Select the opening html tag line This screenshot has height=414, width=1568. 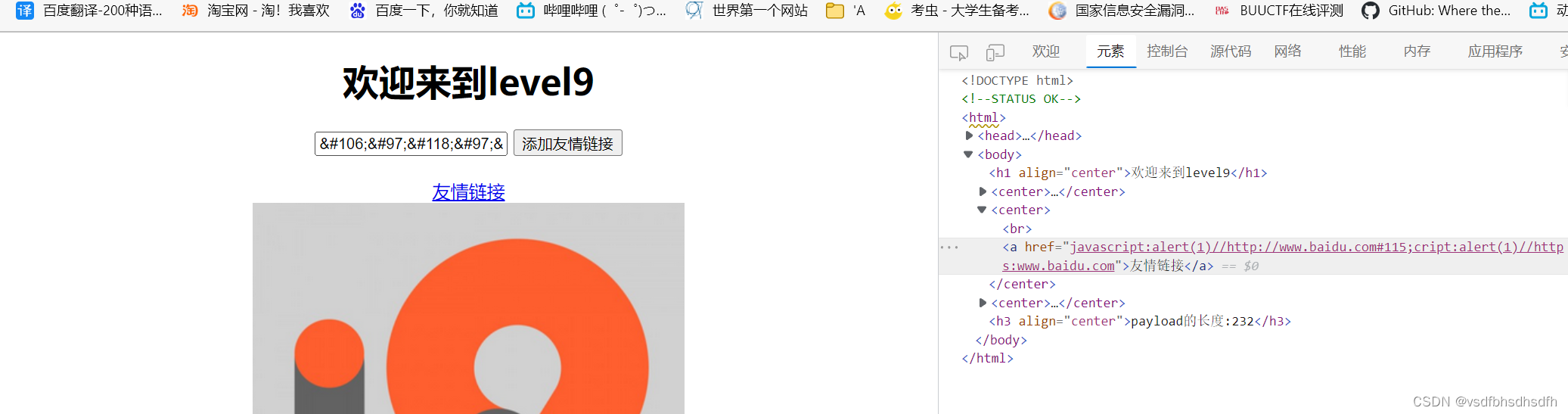click(x=983, y=117)
